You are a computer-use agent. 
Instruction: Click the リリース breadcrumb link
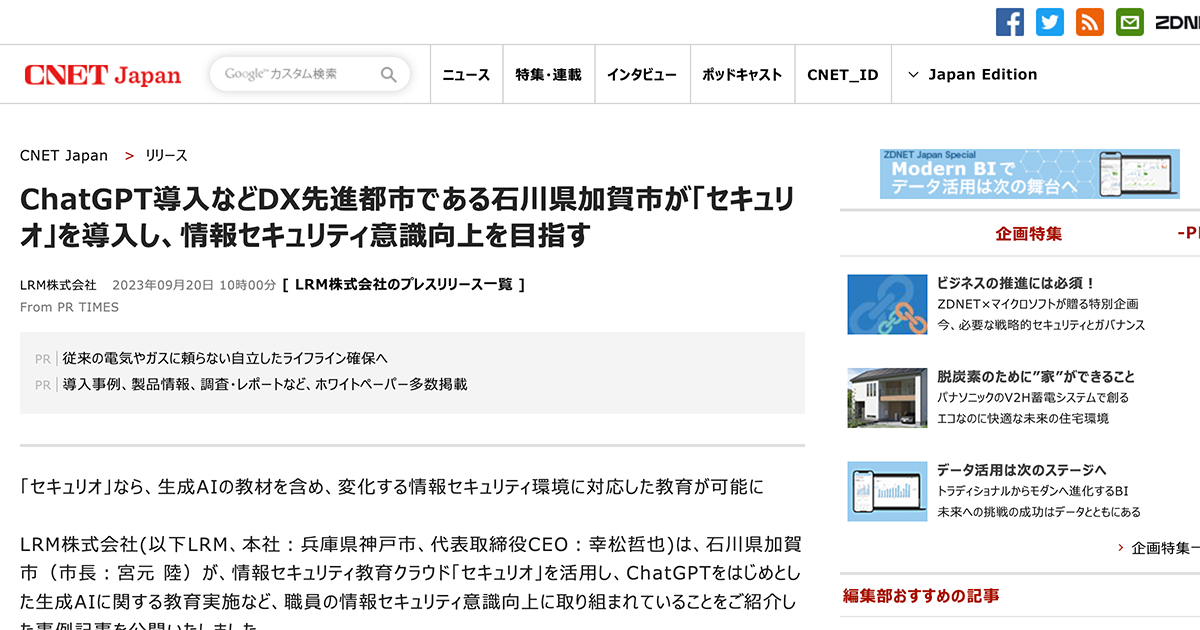coord(166,156)
